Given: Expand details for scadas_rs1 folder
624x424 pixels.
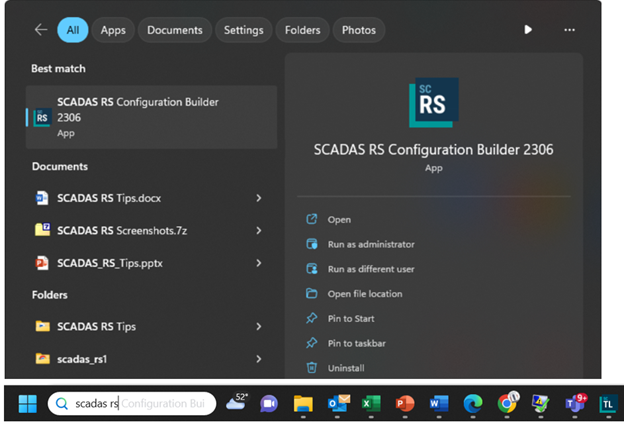Looking at the screenshot, I should [x=259, y=359].
